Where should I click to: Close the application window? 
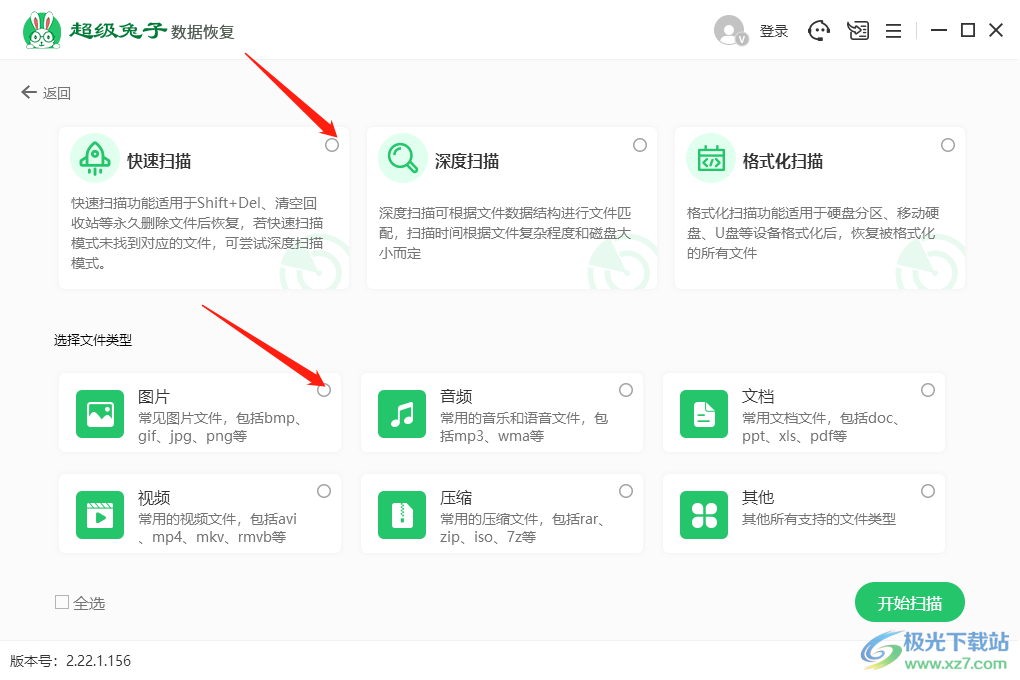tap(996, 31)
